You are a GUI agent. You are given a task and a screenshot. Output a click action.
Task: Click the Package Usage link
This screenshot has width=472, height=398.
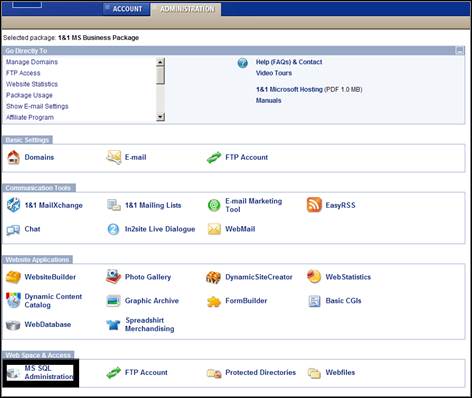(29, 95)
